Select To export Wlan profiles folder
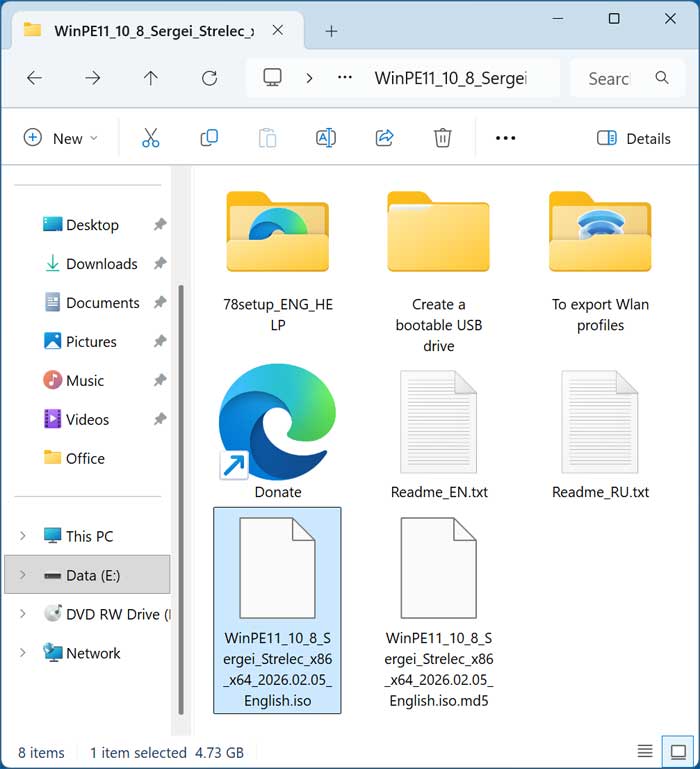700x769 pixels. (600, 262)
